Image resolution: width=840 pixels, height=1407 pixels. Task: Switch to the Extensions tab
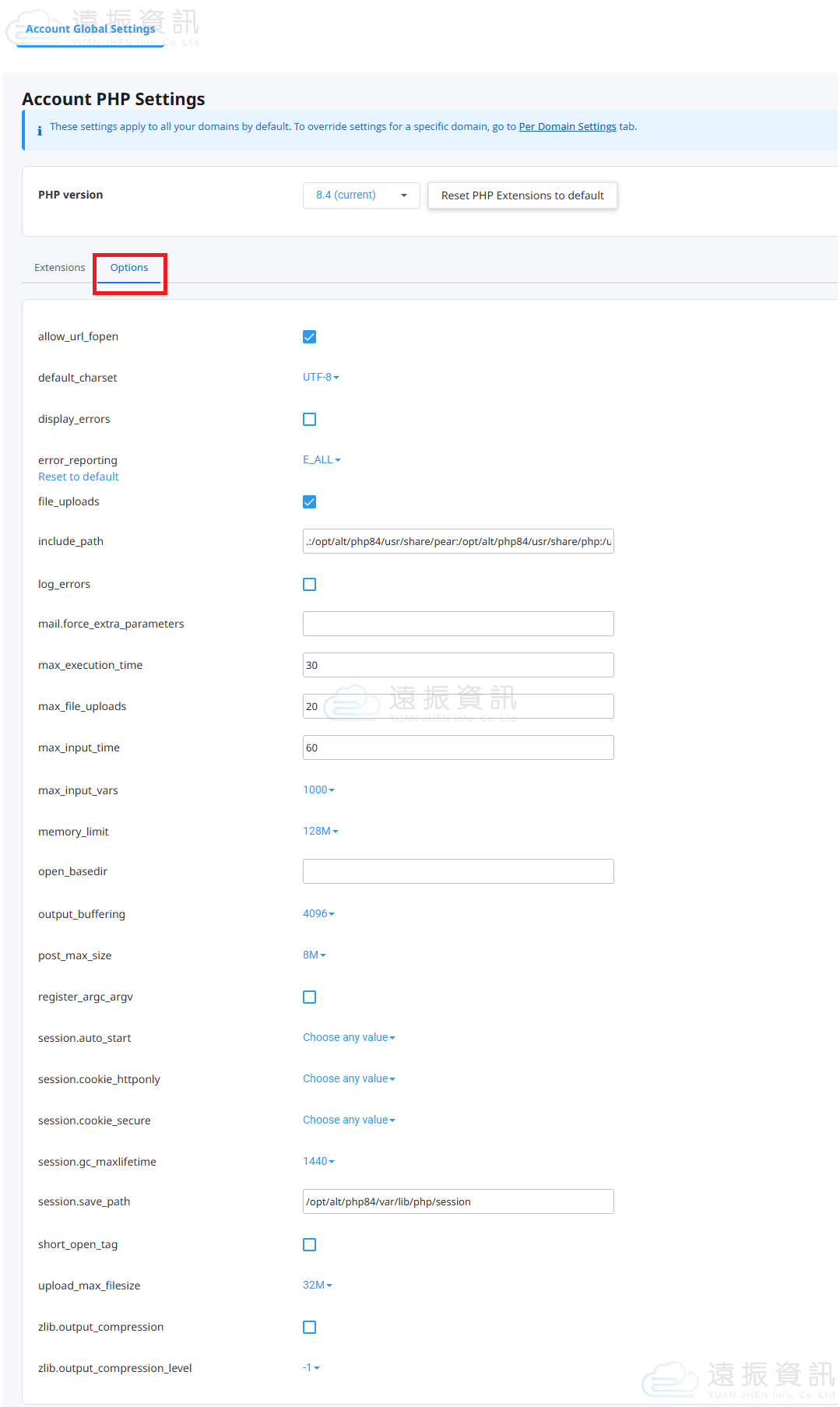pyautogui.click(x=60, y=267)
